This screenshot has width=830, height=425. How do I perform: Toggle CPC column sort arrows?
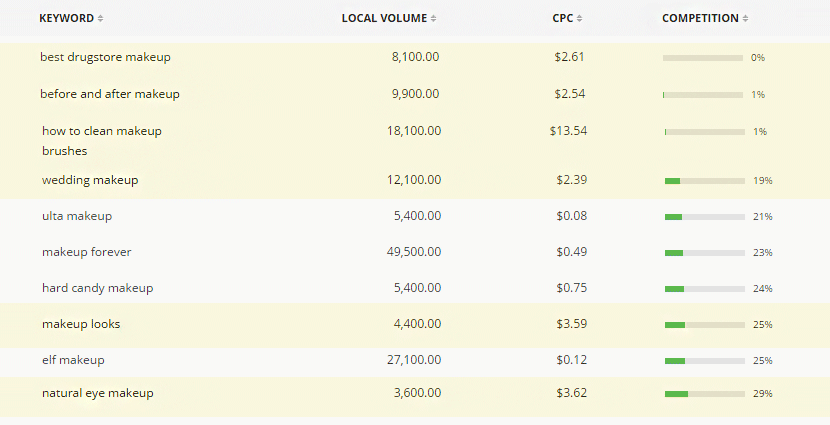(x=580, y=19)
